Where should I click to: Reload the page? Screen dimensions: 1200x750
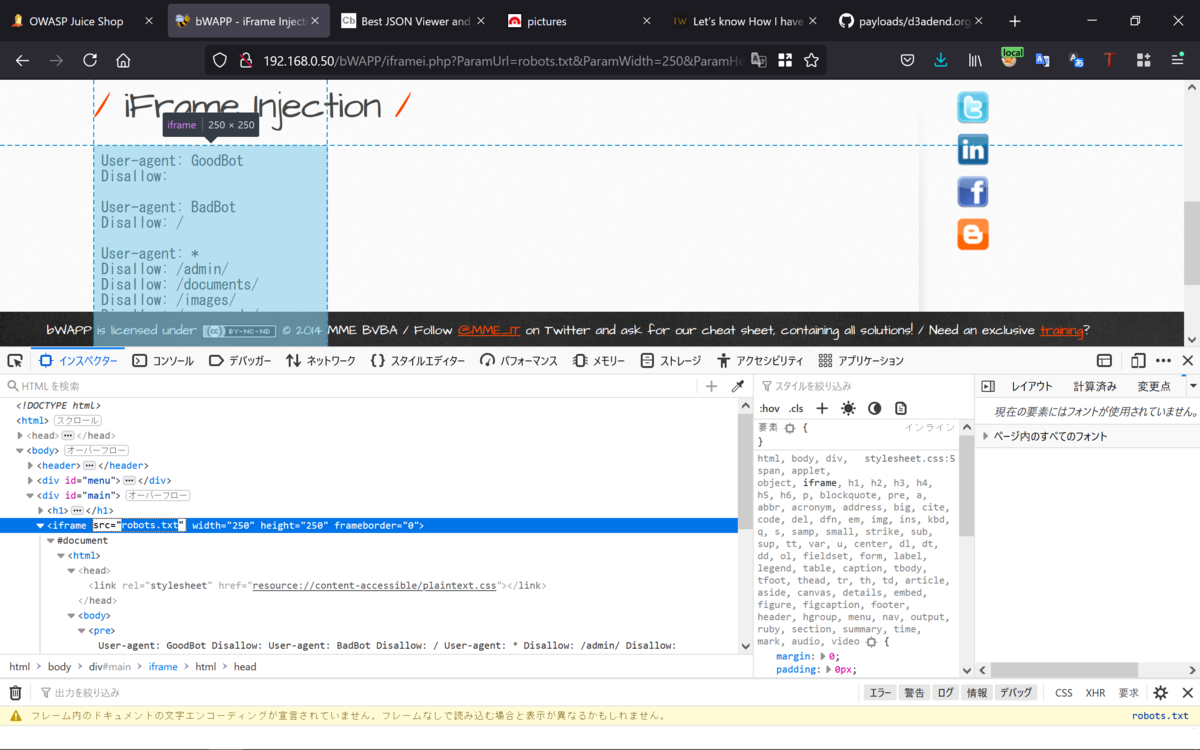tap(90, 60)
